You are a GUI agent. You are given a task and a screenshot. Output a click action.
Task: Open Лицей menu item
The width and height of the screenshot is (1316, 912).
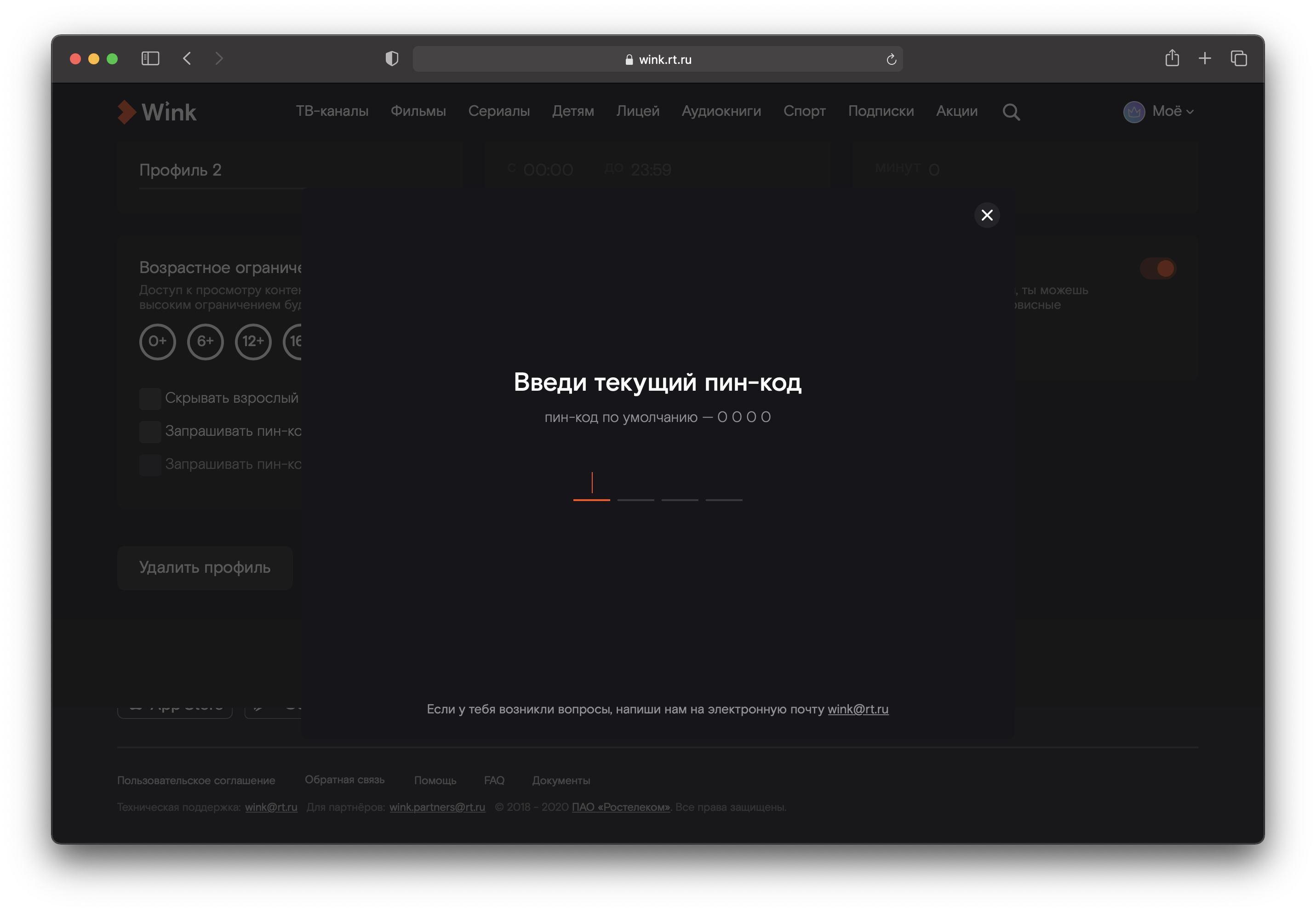tap(638, 111)
